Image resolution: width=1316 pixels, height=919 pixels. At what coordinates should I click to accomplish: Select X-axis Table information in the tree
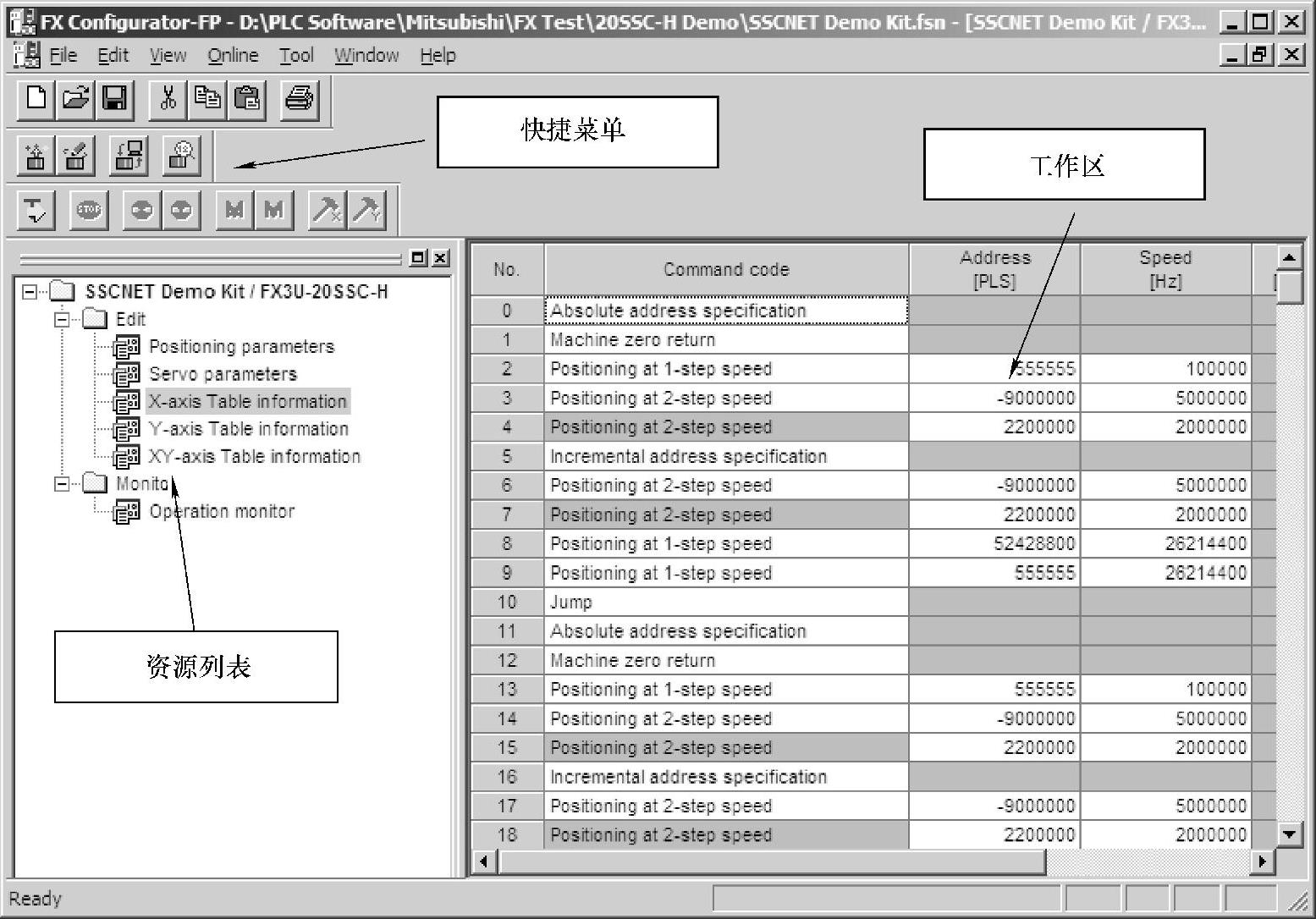248,401
